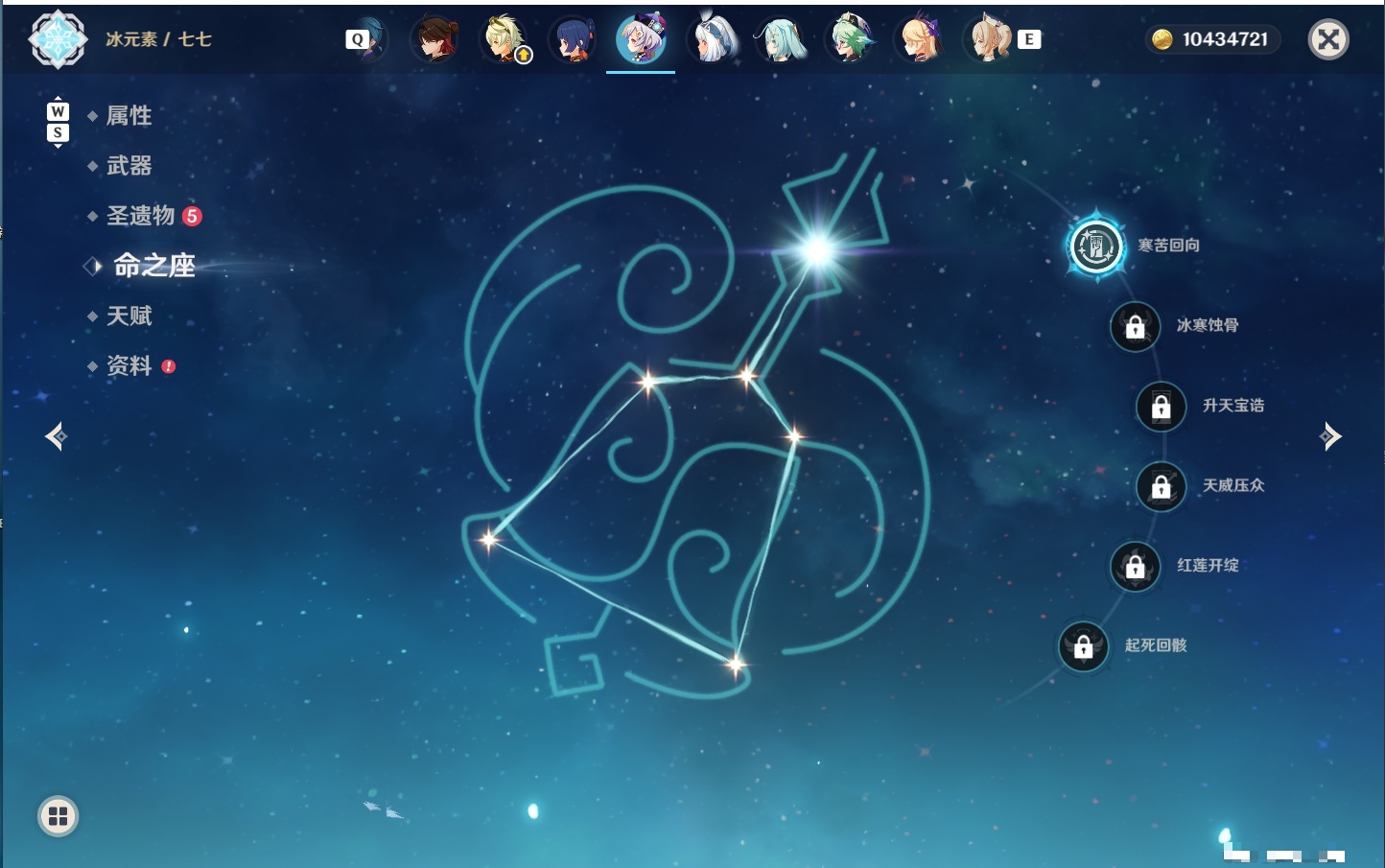Select the blond avatar with the arrow badge

click(505, 39)
